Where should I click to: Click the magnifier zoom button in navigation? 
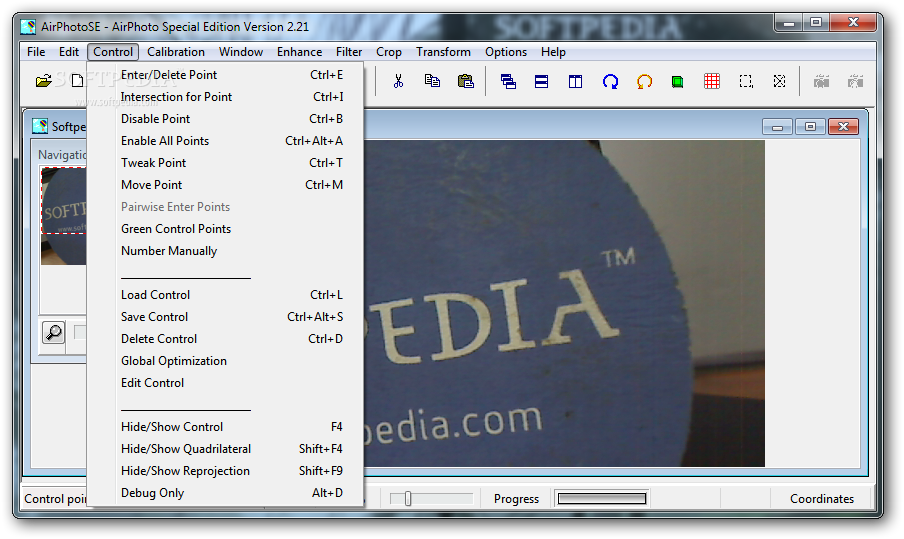point(54,333)
